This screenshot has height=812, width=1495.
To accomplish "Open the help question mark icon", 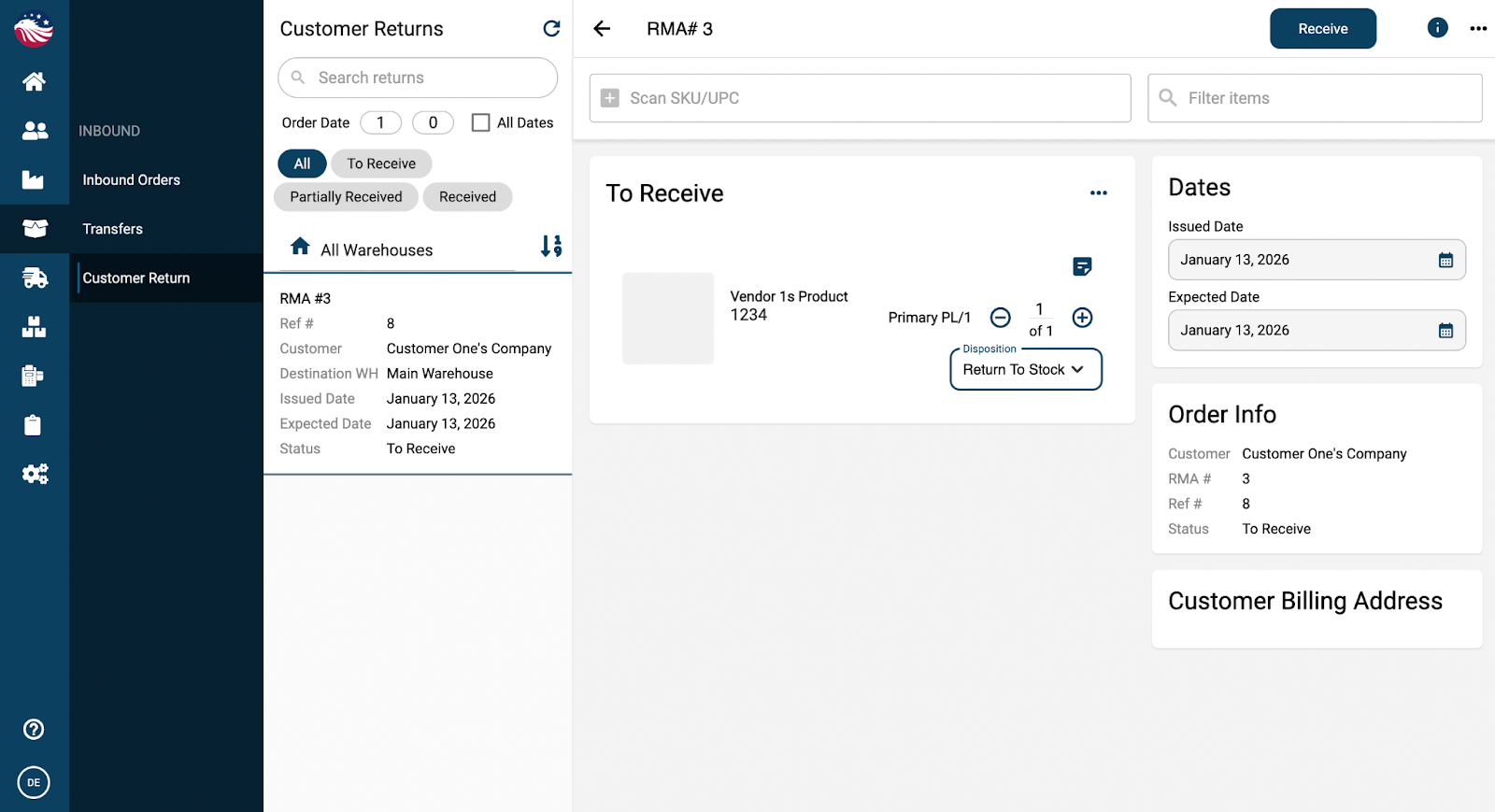I will (34, 729).
